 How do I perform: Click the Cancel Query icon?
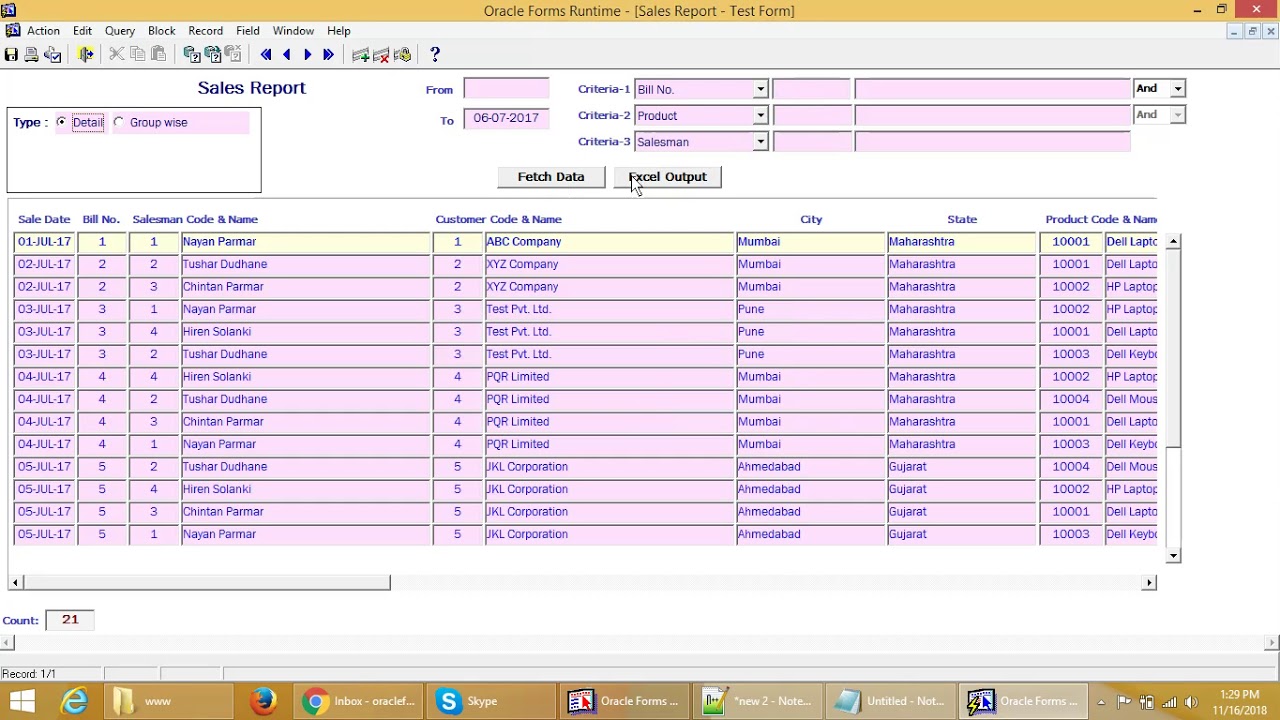point(233,55)
